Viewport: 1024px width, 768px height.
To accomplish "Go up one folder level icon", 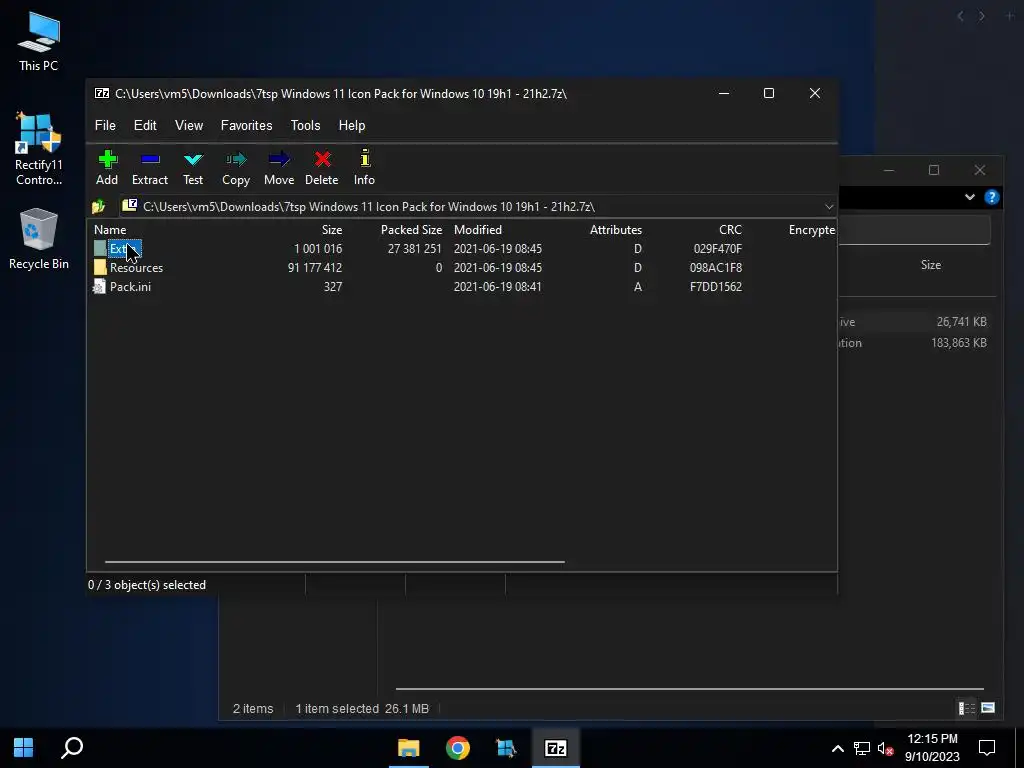I will pos(99,207).
